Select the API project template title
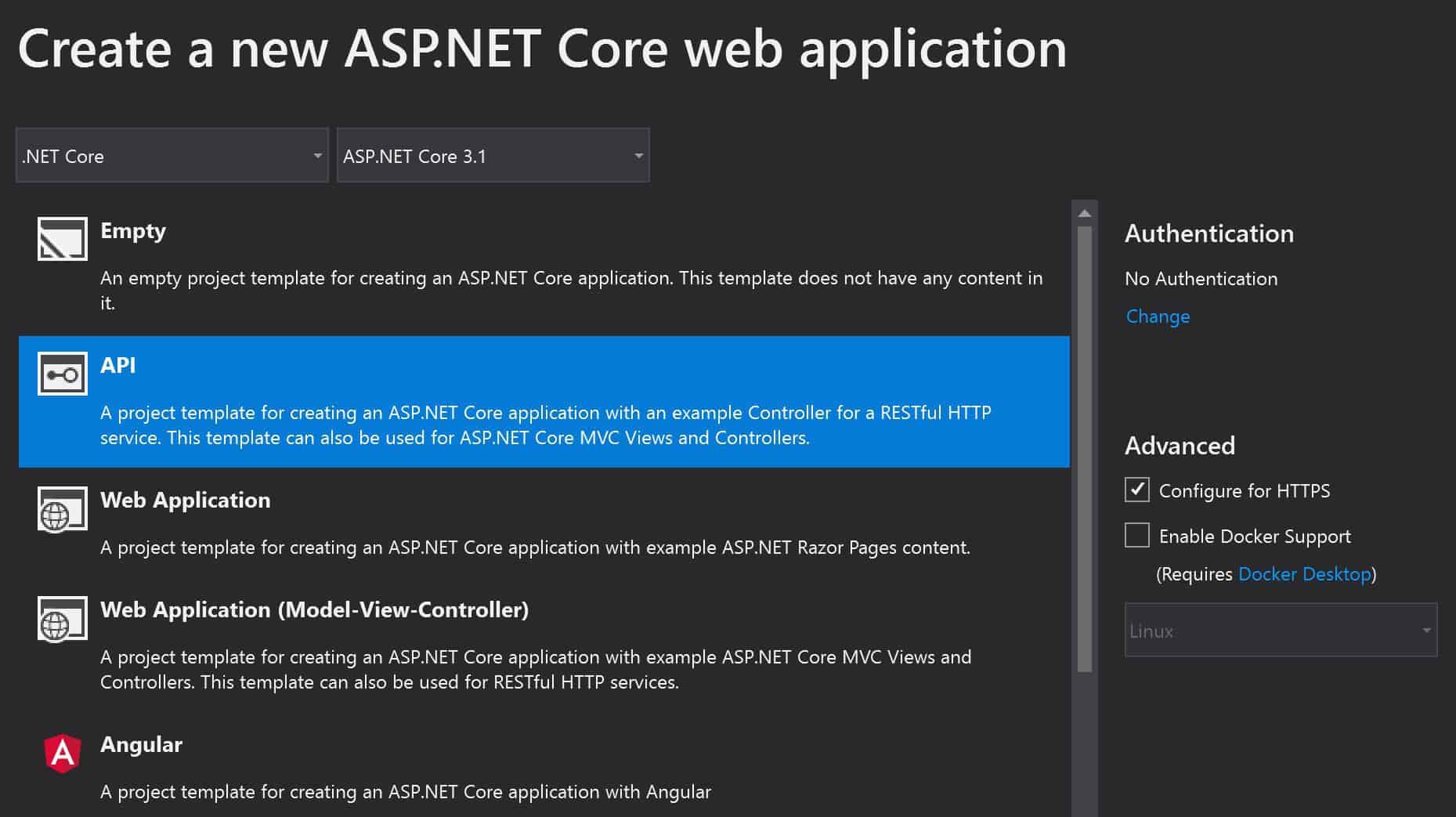This screenshot has height=817, width=1456. 118,365
